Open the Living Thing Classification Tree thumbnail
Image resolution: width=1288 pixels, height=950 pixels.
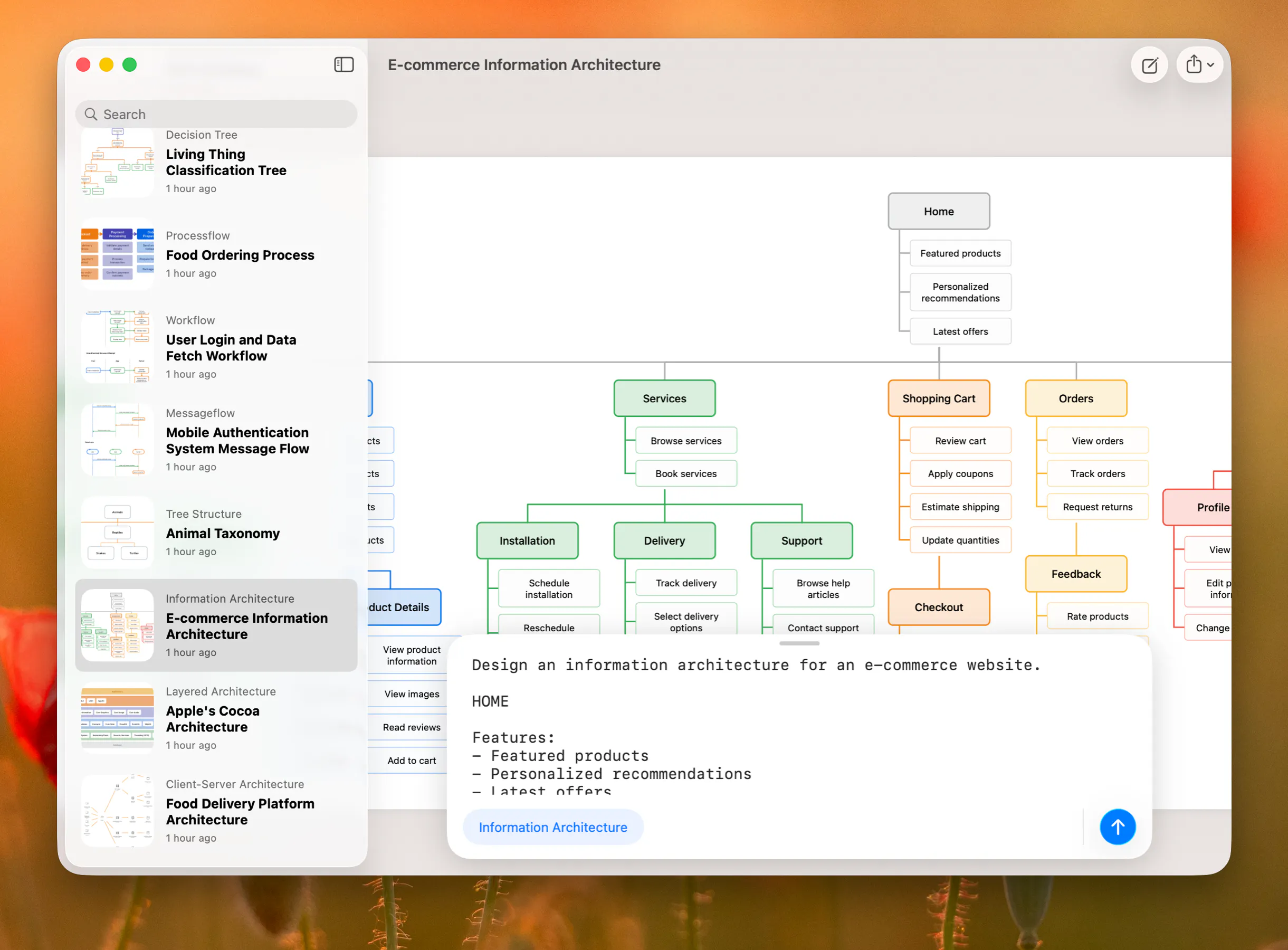coord(118,162)
